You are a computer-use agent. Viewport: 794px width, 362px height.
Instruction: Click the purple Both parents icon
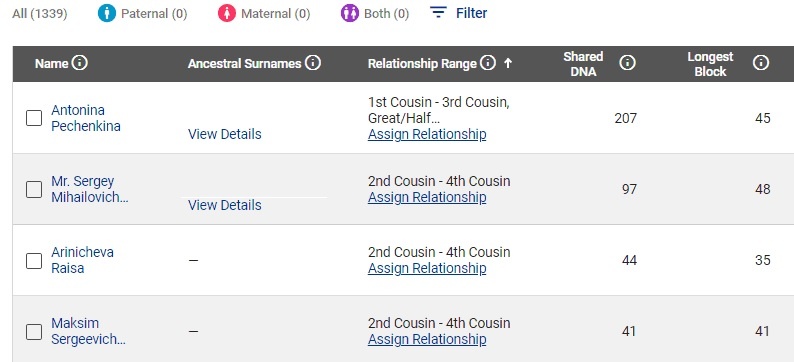click(x=350, y=13)
